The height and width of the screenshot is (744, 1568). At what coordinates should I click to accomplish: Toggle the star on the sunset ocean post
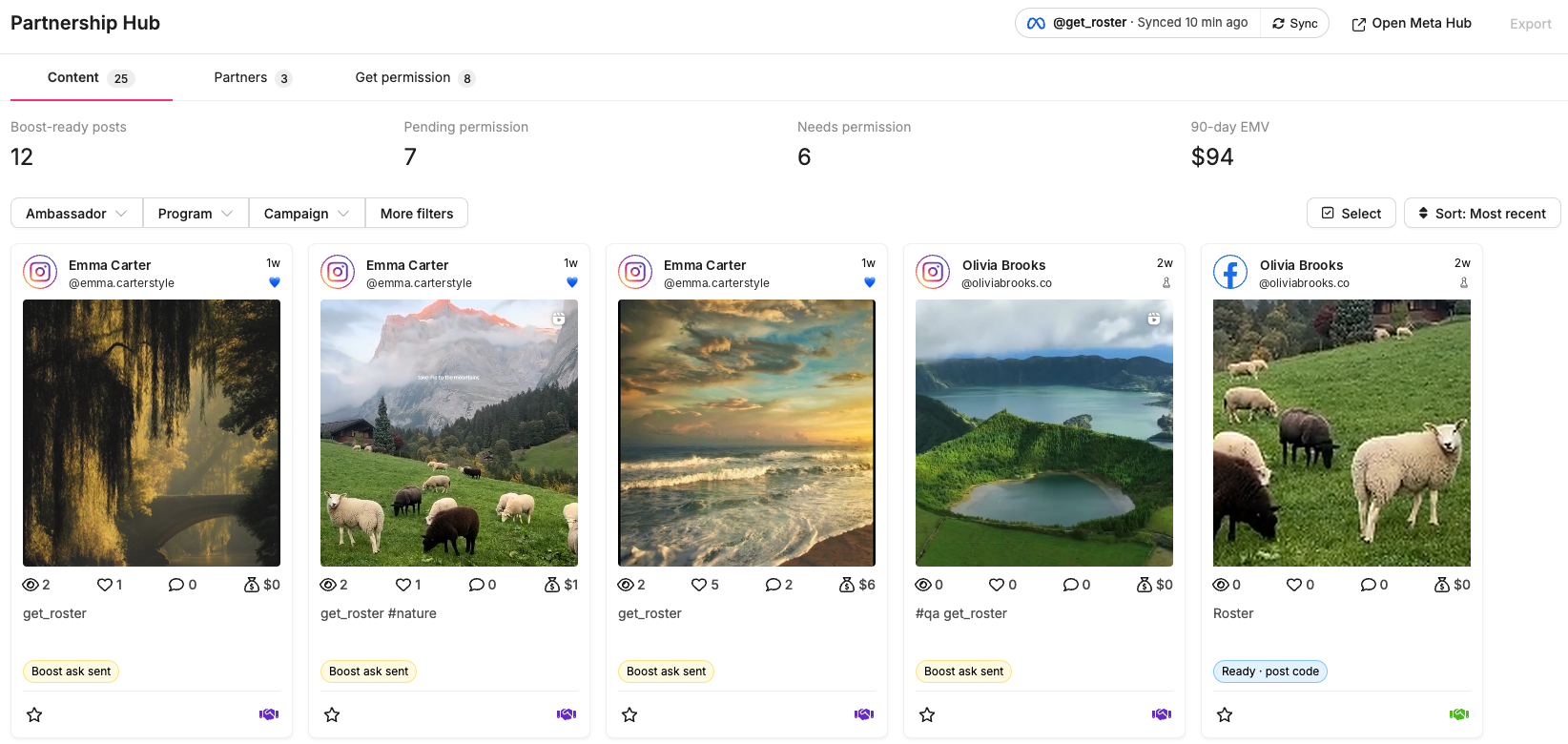pyautogui.click(x=629, y=714)
